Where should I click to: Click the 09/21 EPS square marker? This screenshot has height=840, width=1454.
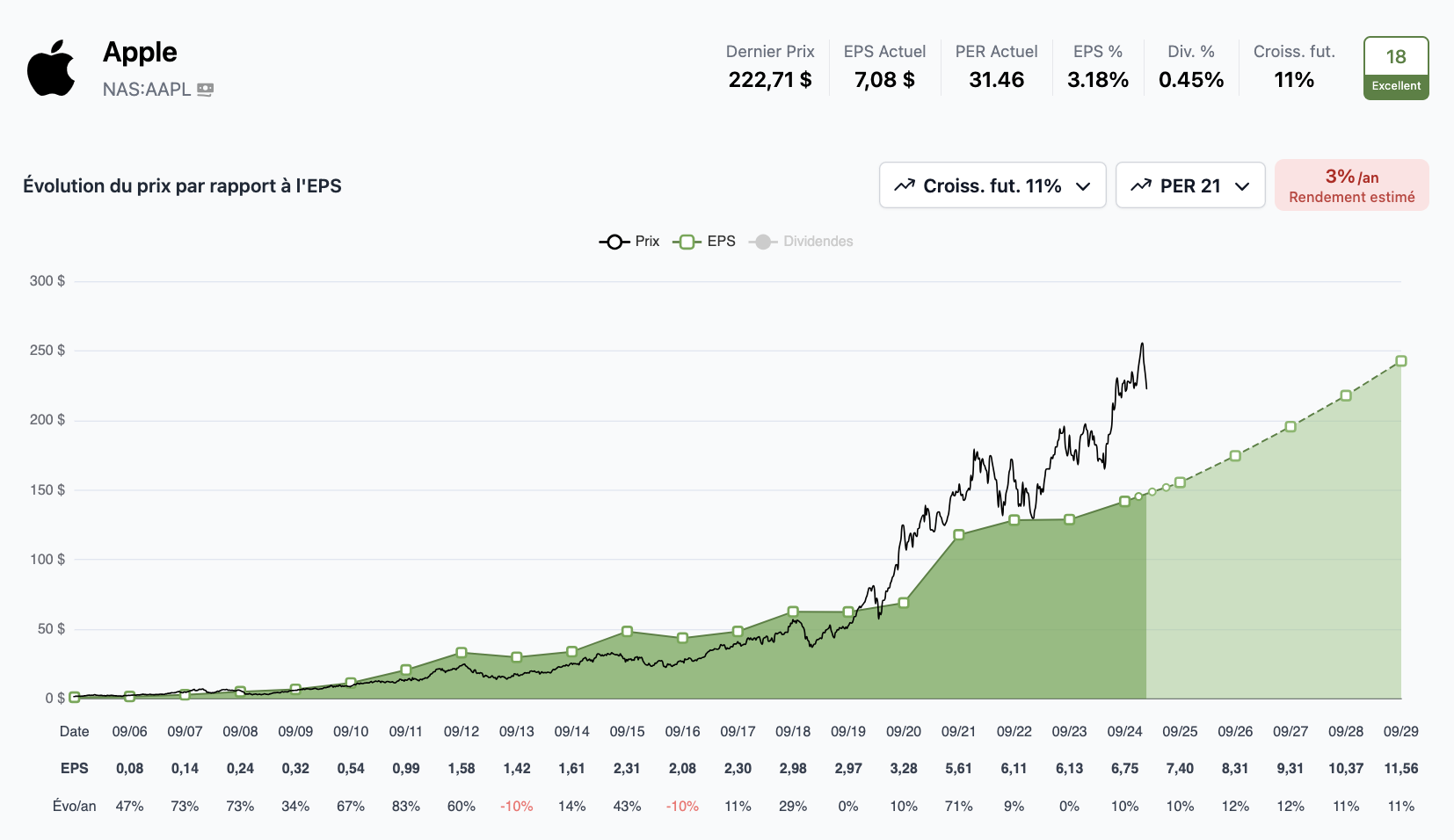(959, 534)
